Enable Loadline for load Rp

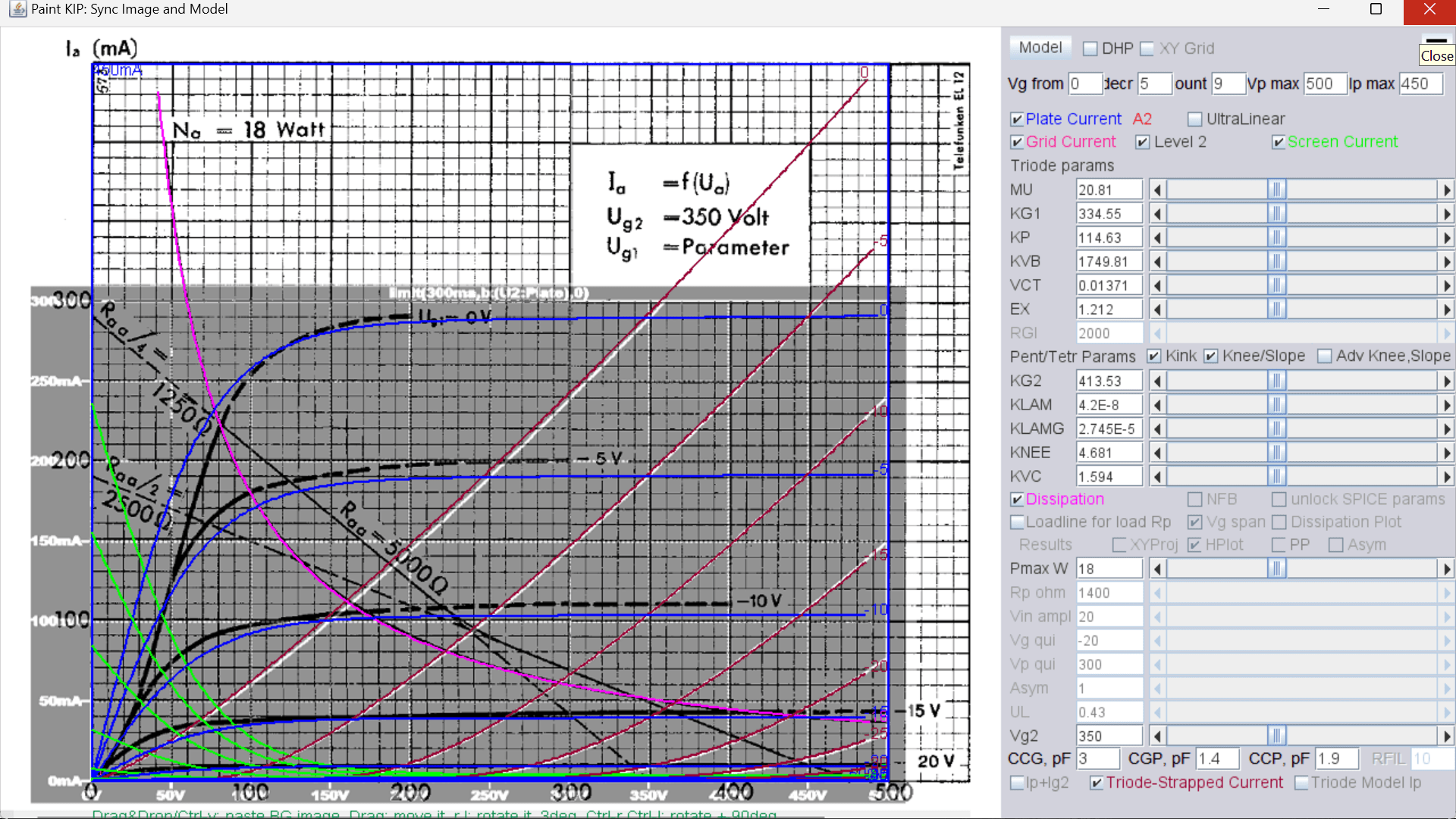(1017, 522)
